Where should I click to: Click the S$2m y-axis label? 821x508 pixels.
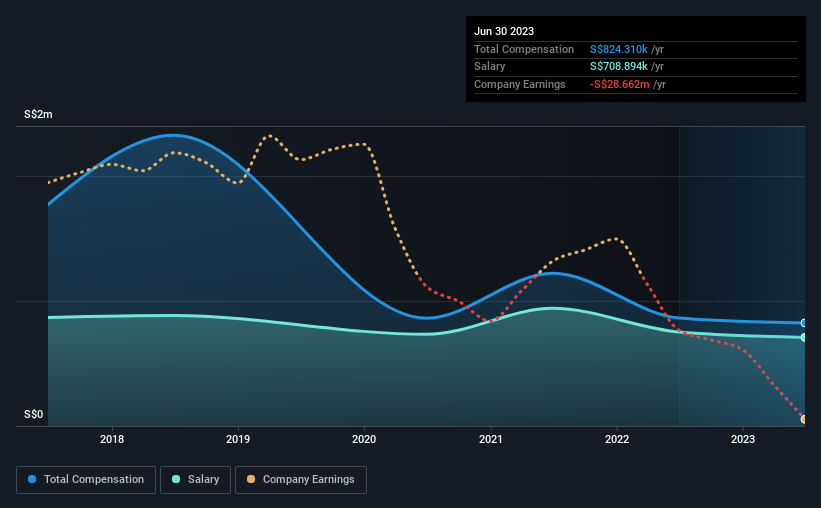coord(38,114)
